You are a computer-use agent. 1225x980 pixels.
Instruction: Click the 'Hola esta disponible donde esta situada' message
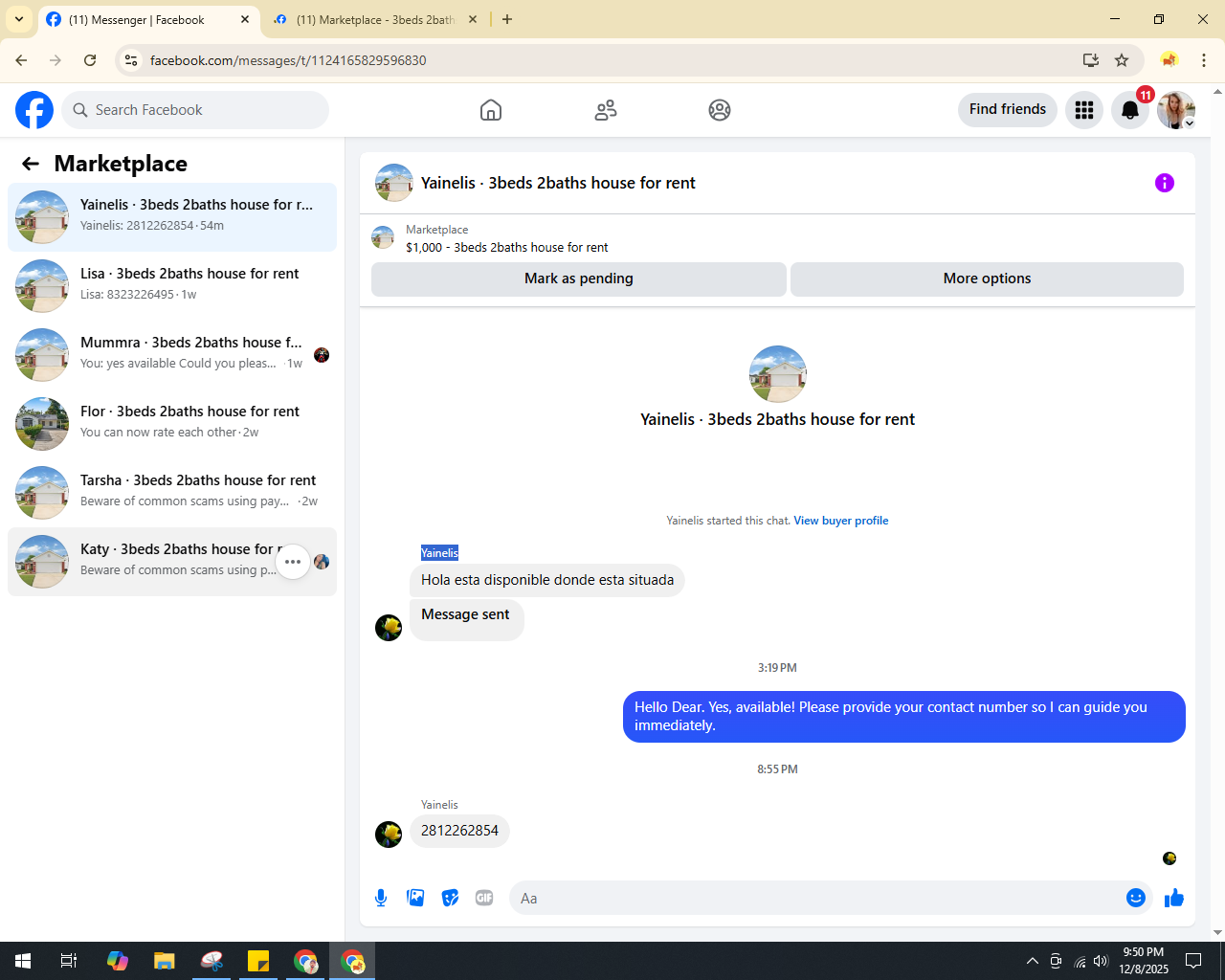point(547,580)
